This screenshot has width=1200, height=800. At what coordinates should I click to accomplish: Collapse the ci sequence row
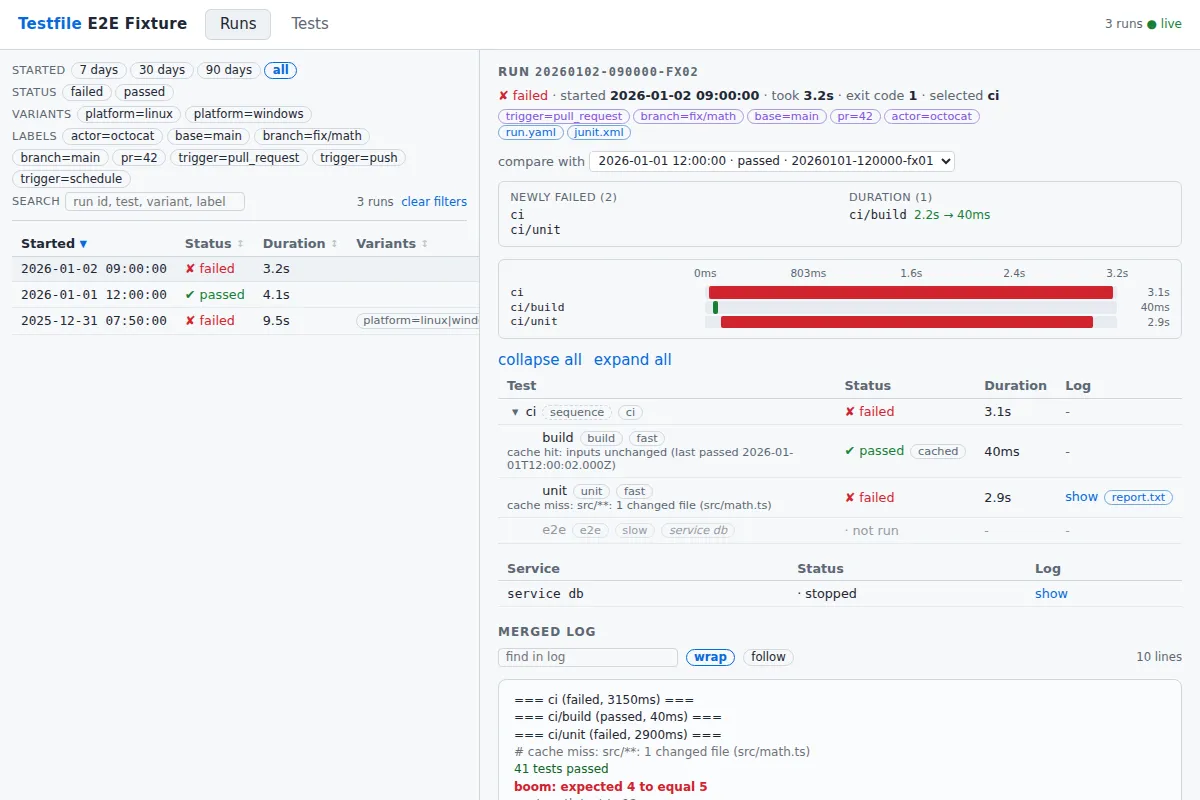pyautogui.click(x=515, y=412)
